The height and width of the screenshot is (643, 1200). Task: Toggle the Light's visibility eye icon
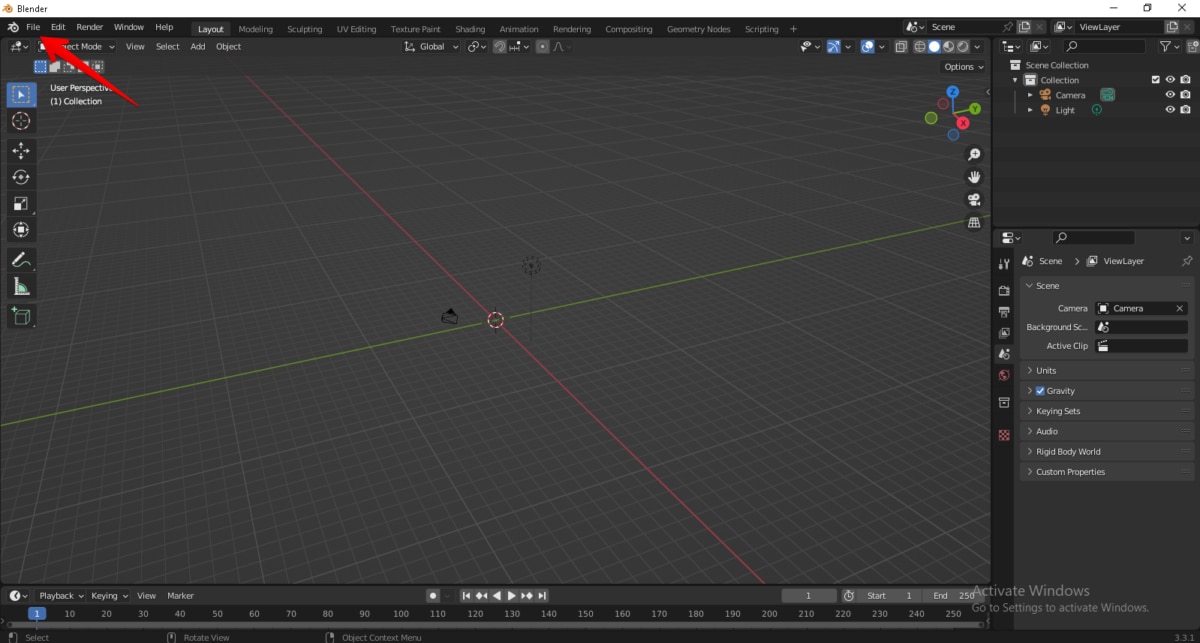point(1169,109)
